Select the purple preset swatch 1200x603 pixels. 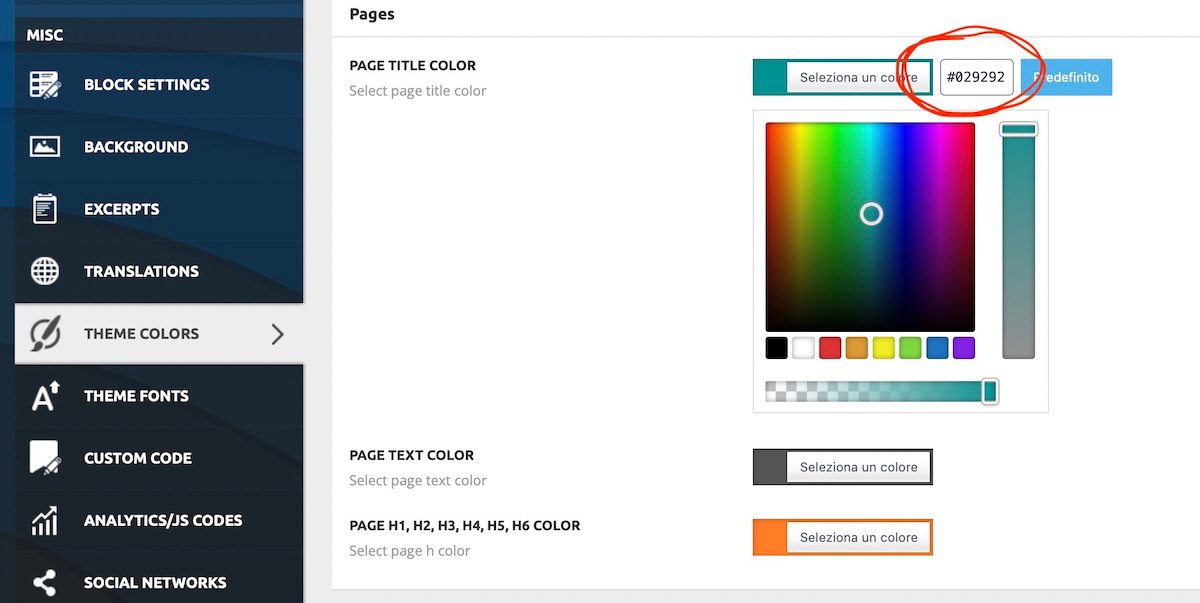pos(963,348)
